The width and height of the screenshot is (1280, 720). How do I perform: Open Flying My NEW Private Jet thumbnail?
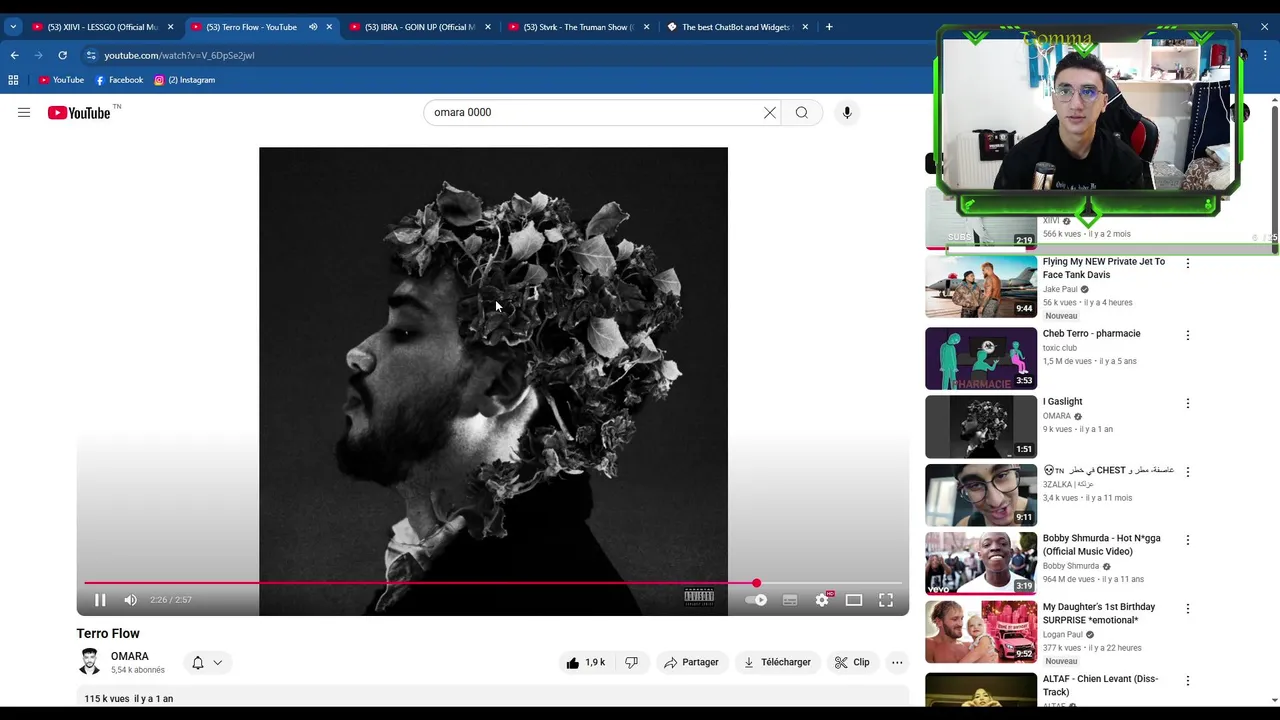[981, 286]
